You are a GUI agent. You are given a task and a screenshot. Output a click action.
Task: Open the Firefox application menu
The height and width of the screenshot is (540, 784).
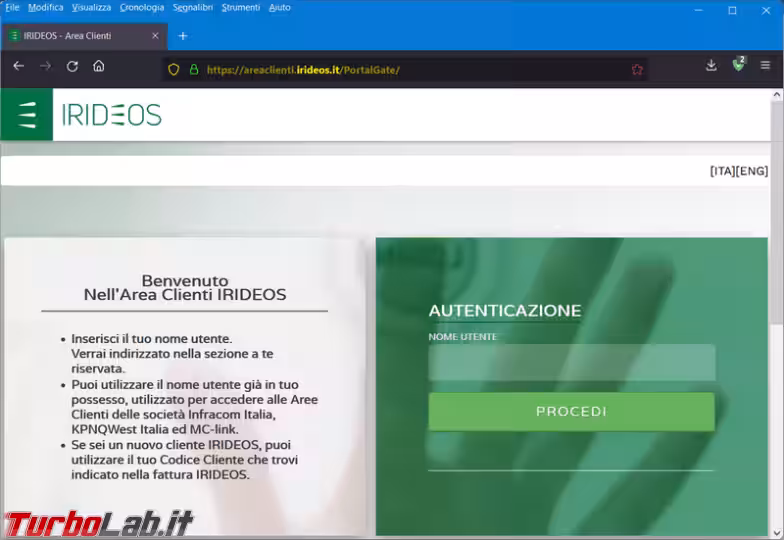(765, 66)
